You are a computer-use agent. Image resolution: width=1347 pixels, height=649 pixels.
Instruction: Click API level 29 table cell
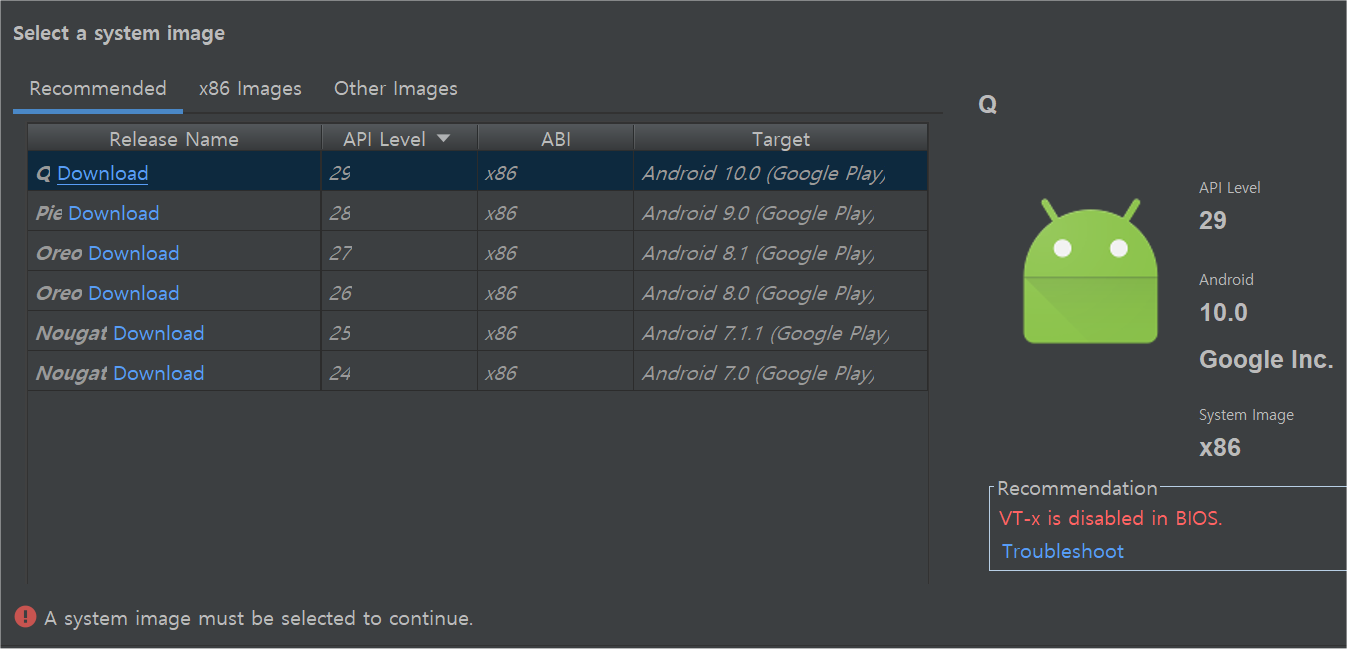[x=399, y=173]
